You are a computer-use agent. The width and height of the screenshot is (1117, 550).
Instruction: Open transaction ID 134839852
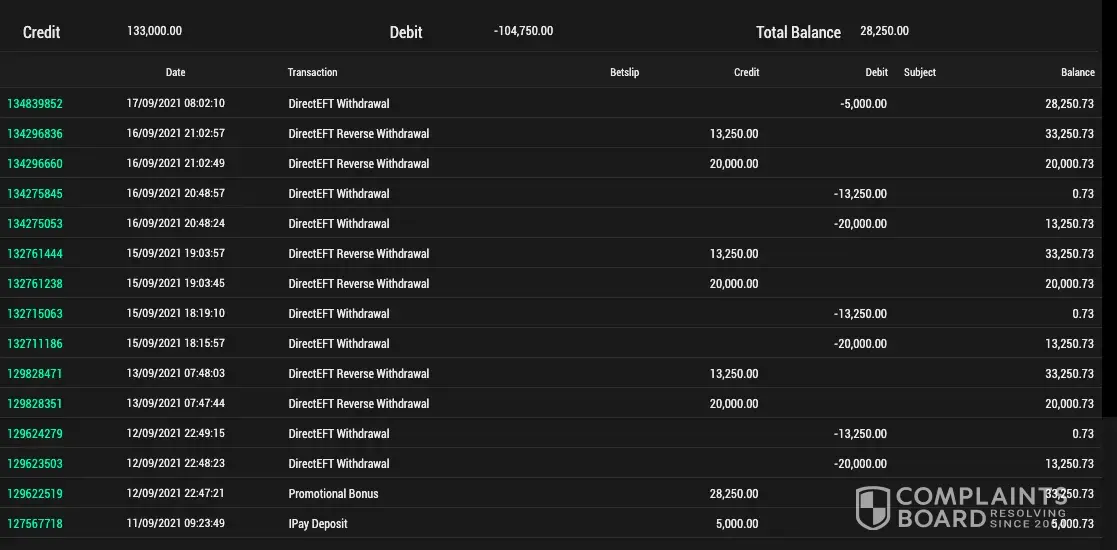pyautogui.click(x=35, y=104)
